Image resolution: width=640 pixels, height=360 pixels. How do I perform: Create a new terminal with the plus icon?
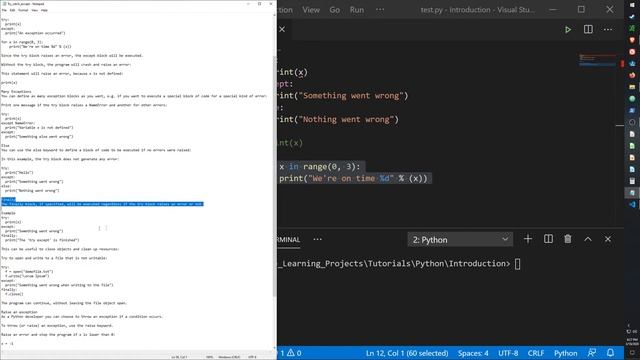[x=528, y=239]
